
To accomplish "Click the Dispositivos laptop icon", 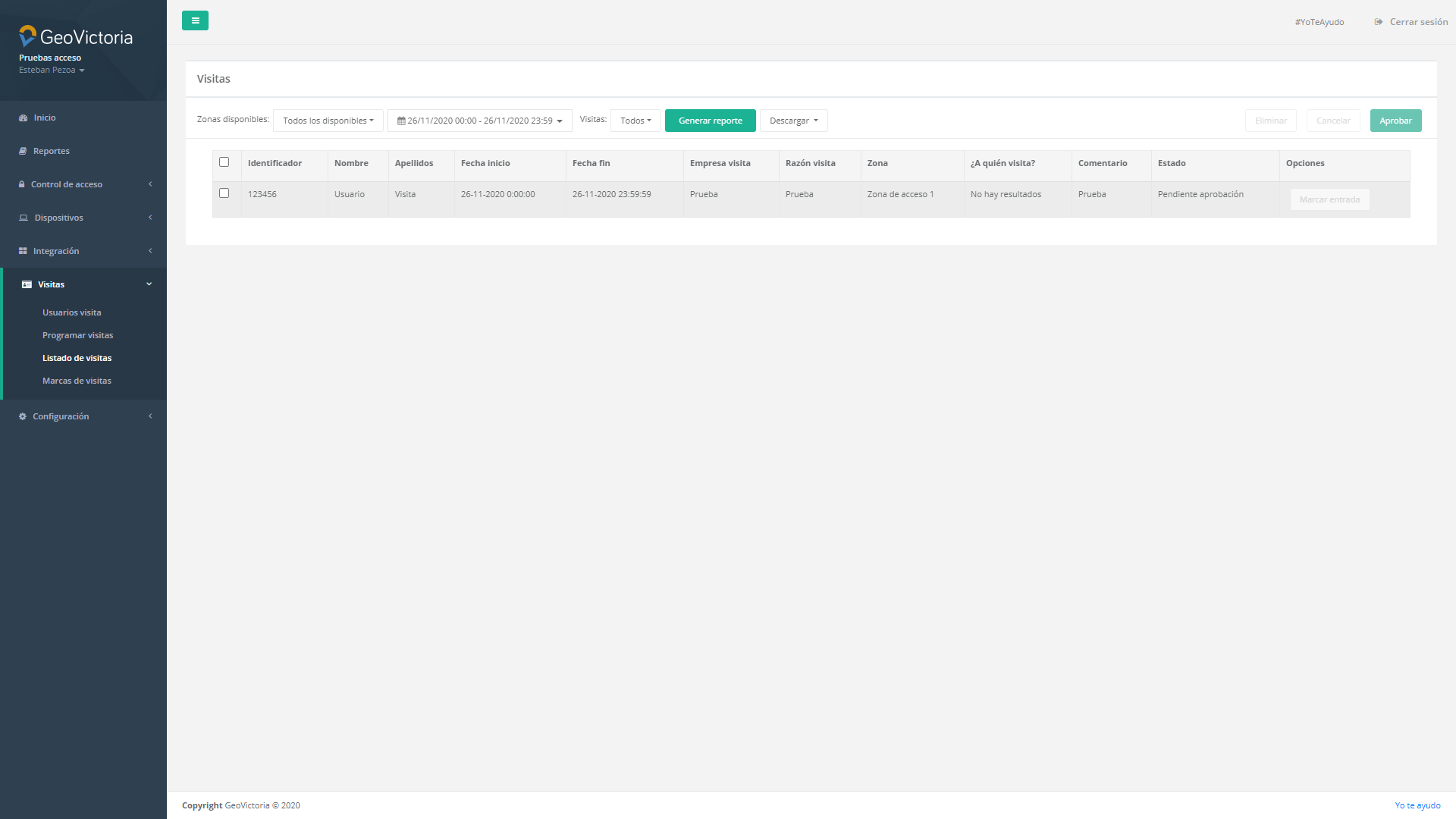I will 24,218.
